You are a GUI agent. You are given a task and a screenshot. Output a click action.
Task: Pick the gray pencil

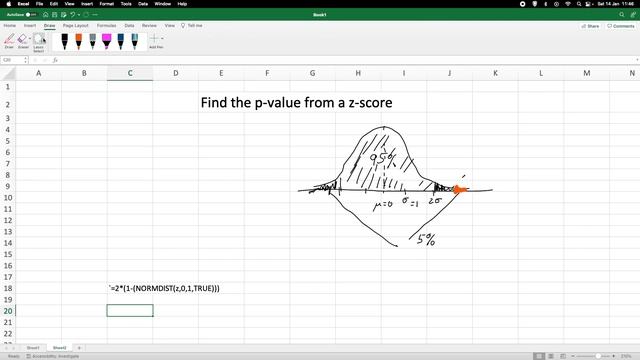point(93,42)
